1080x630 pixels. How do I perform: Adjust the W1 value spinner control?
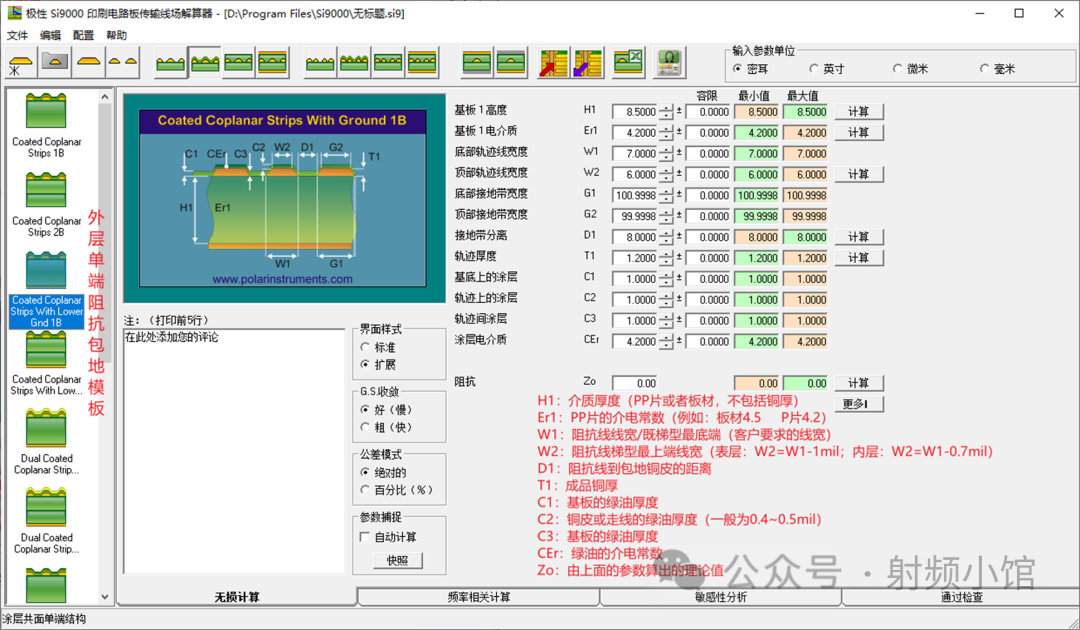pyautogui.click(x=667, y=154)
